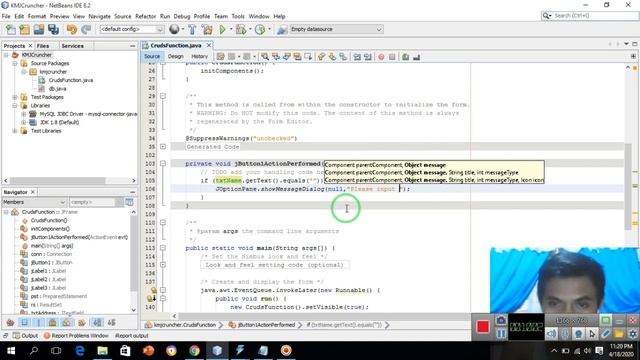Toggle the recorder speaker audio button
Screen dimensions: 640x360
point(551,334)
